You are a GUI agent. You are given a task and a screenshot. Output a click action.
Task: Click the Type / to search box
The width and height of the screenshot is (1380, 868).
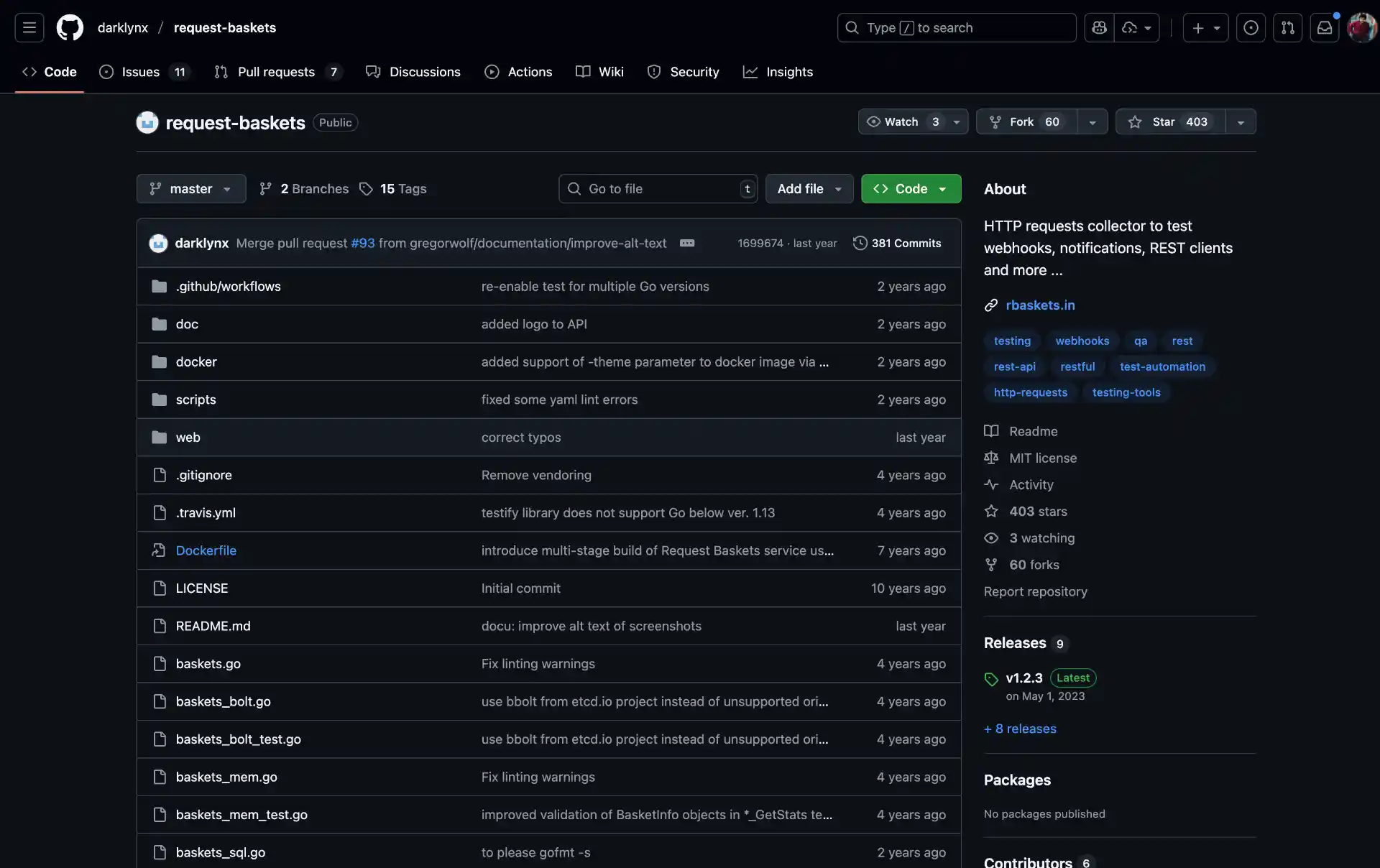(957, 27)
